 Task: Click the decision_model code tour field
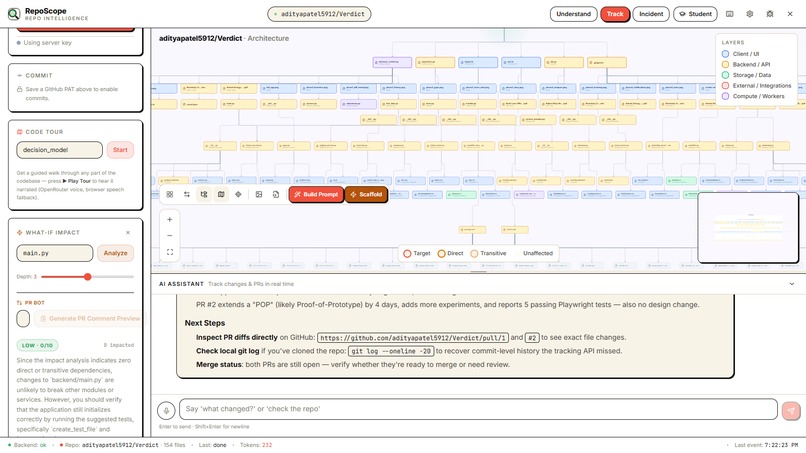(60, 150)
